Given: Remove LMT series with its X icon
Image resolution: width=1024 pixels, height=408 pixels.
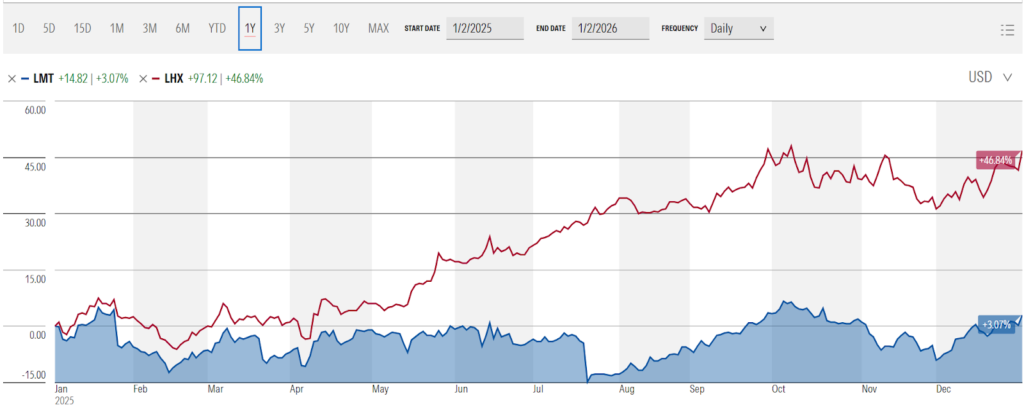Looking at the screenshot, I should [12, 78].
